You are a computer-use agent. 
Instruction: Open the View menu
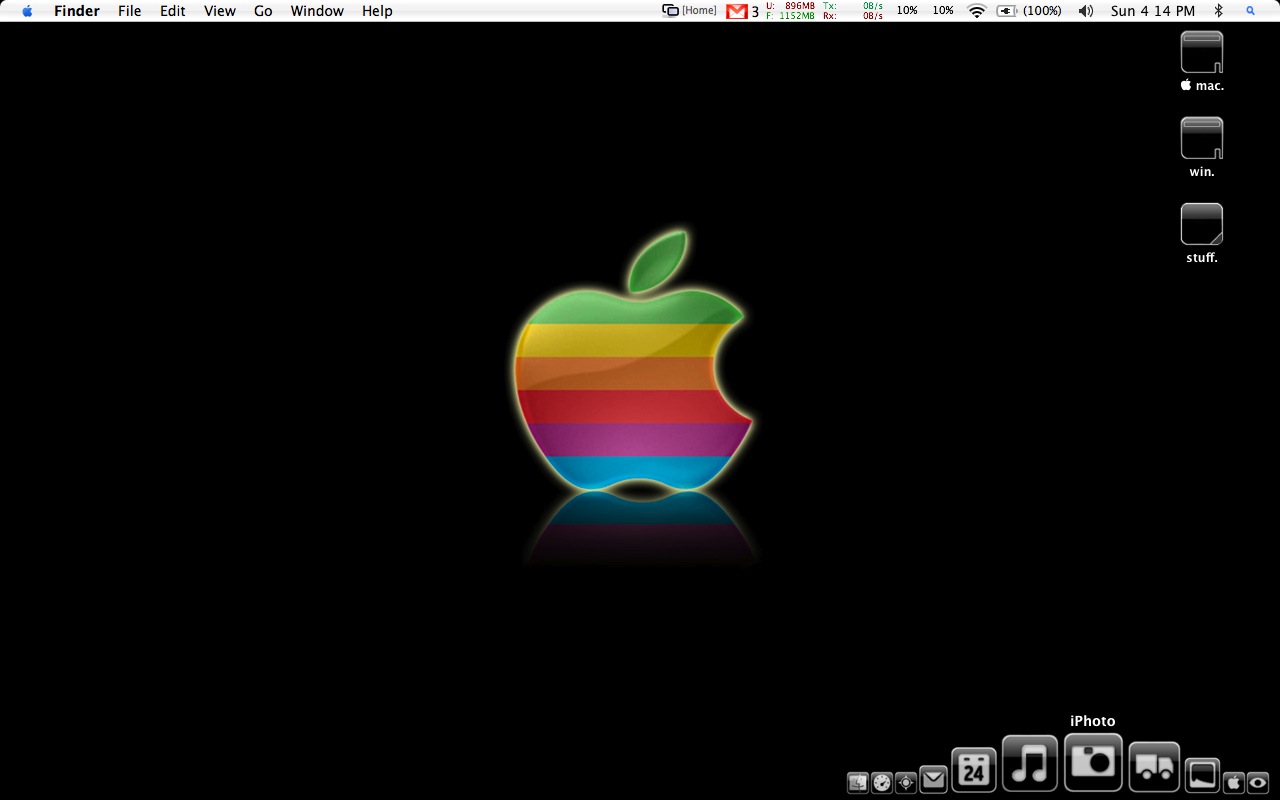click(219, 11)
